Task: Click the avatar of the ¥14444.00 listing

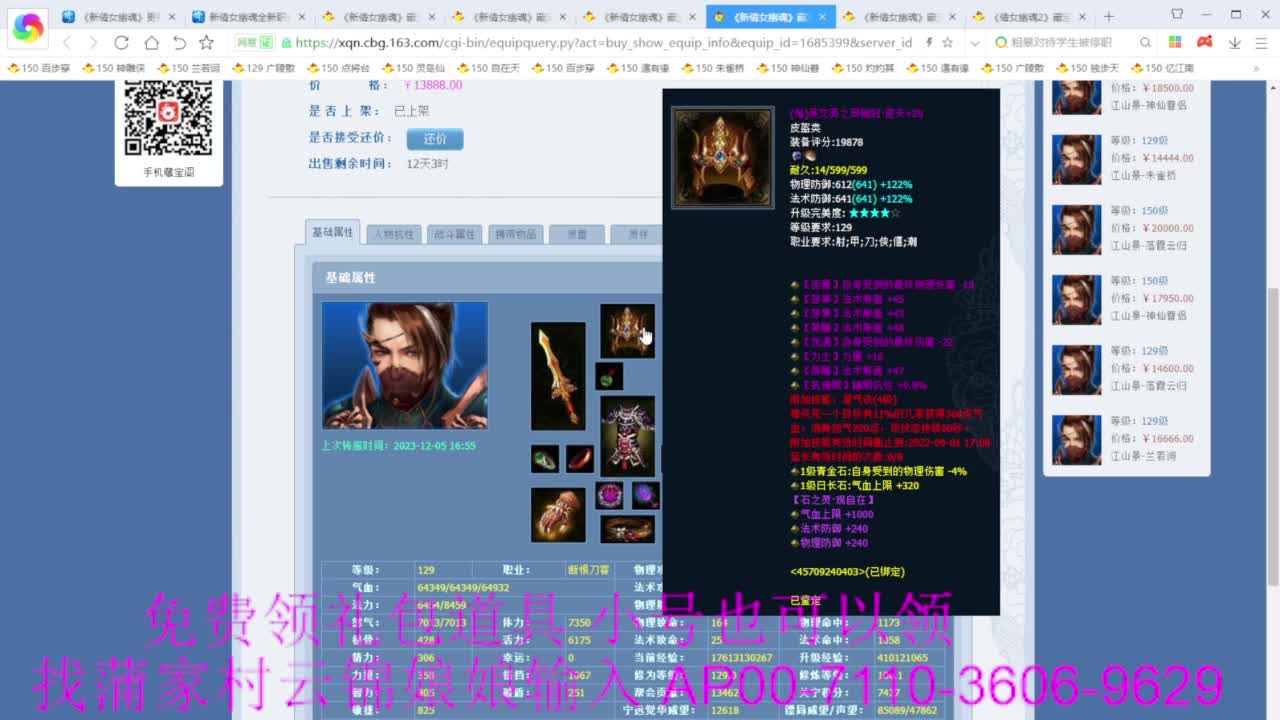Action: (x=1076, y=159)
